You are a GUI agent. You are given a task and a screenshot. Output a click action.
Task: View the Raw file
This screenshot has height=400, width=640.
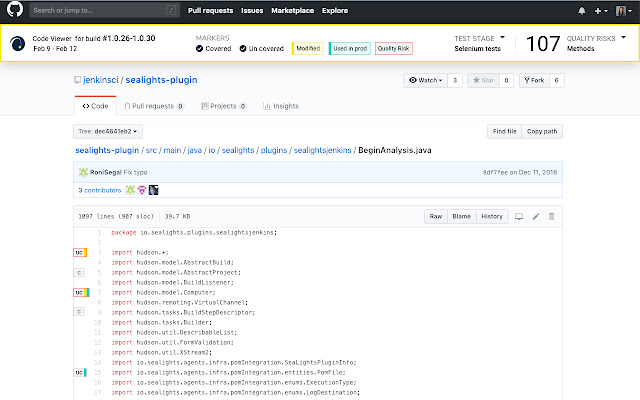(x=436, y=216)
